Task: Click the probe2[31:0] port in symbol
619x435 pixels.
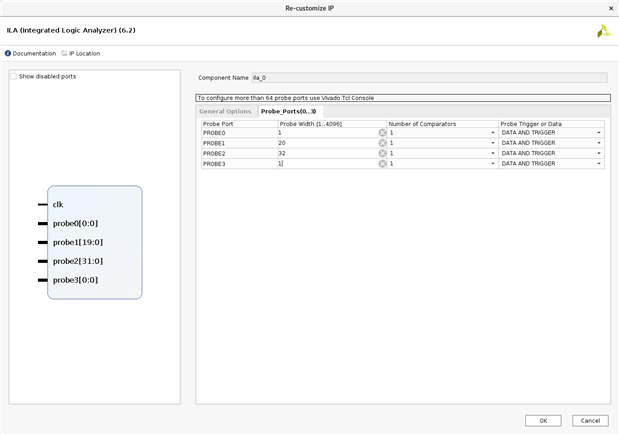Action: coord(78,261)
